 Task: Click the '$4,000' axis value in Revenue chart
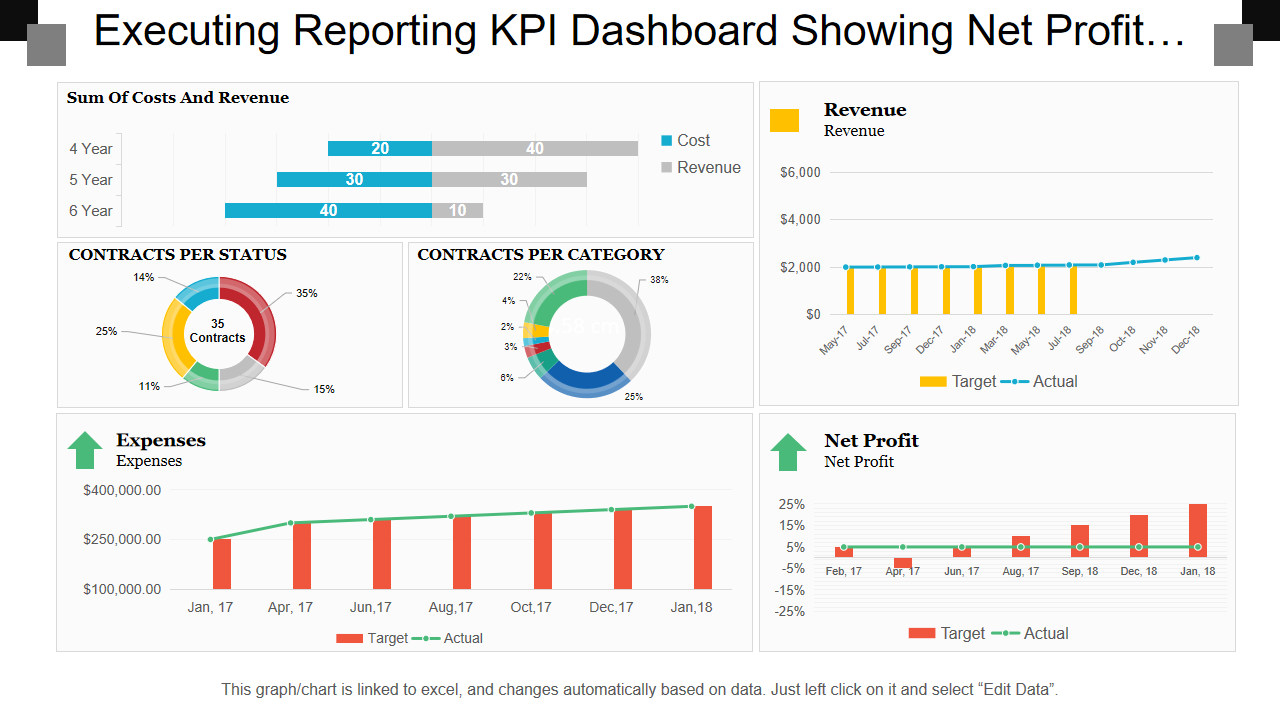coord(800,219)
